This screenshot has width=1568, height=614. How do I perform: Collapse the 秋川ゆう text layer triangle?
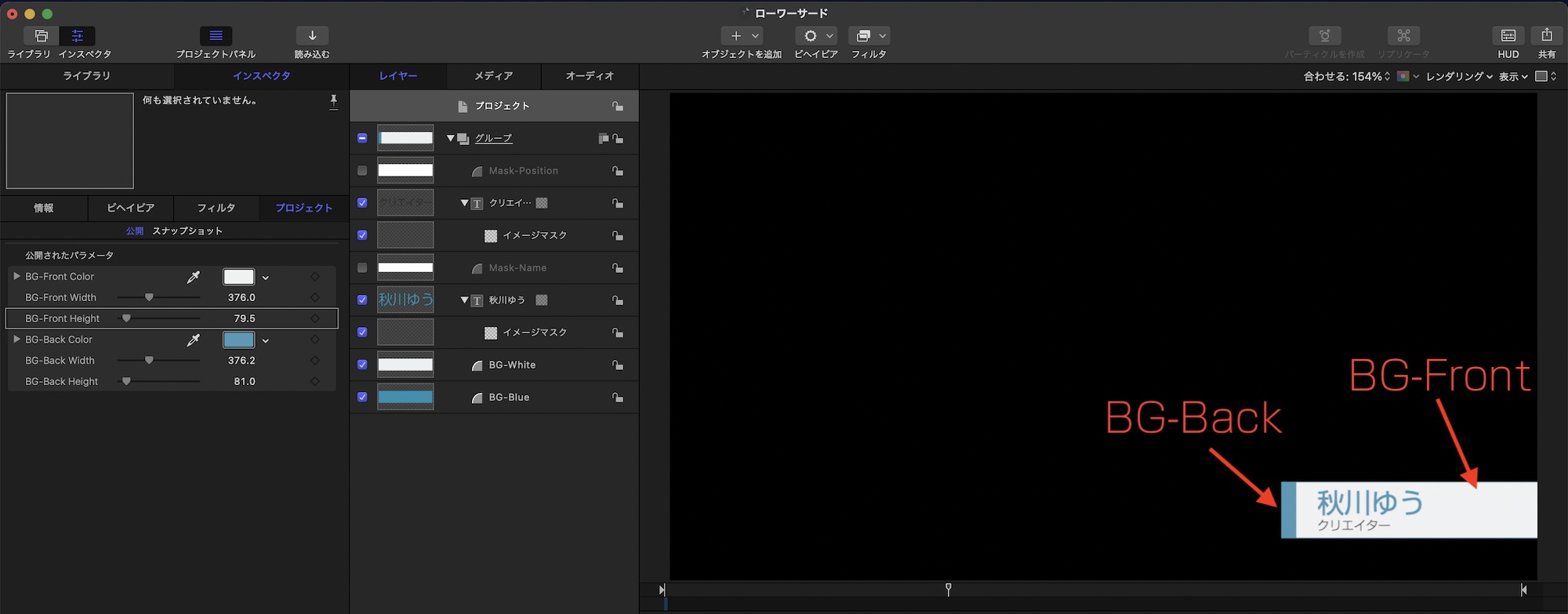[x=464, y=300]
